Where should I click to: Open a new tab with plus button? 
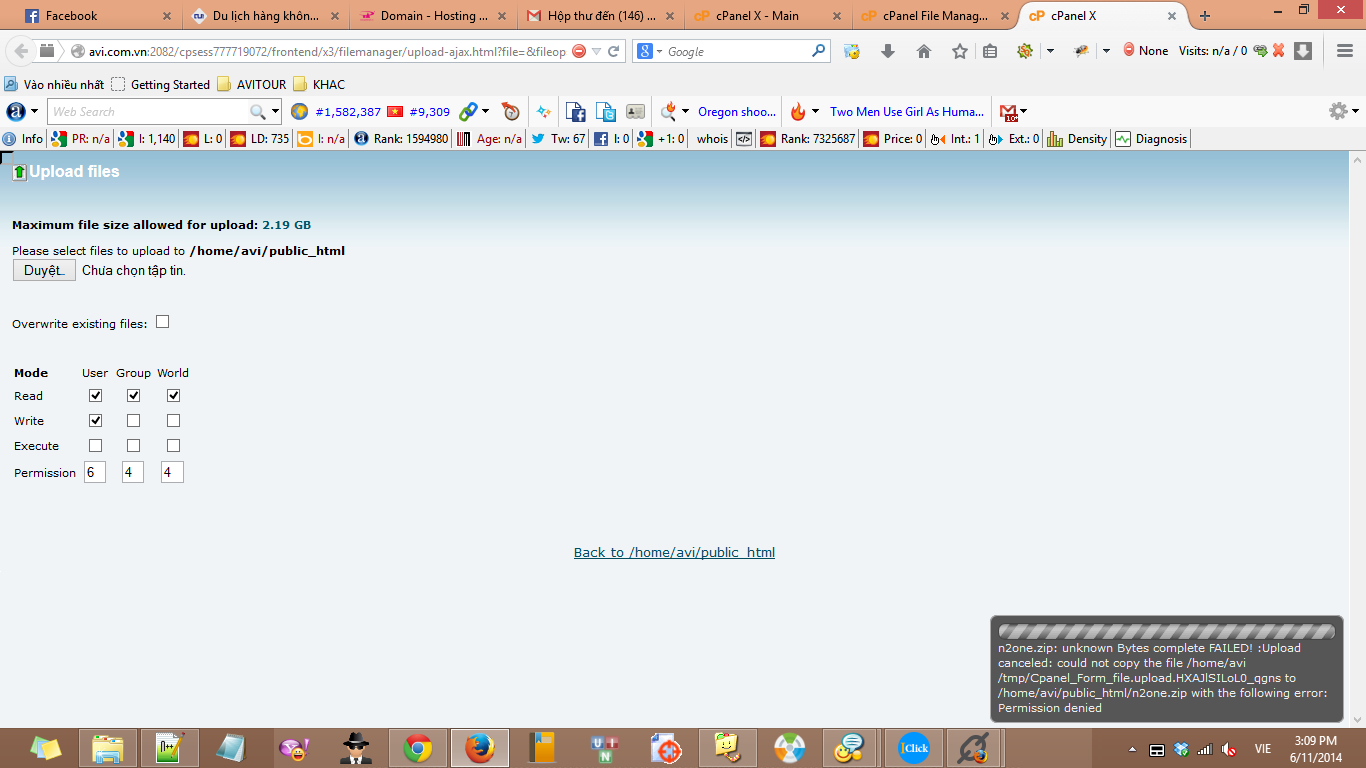coord(1205,16)
